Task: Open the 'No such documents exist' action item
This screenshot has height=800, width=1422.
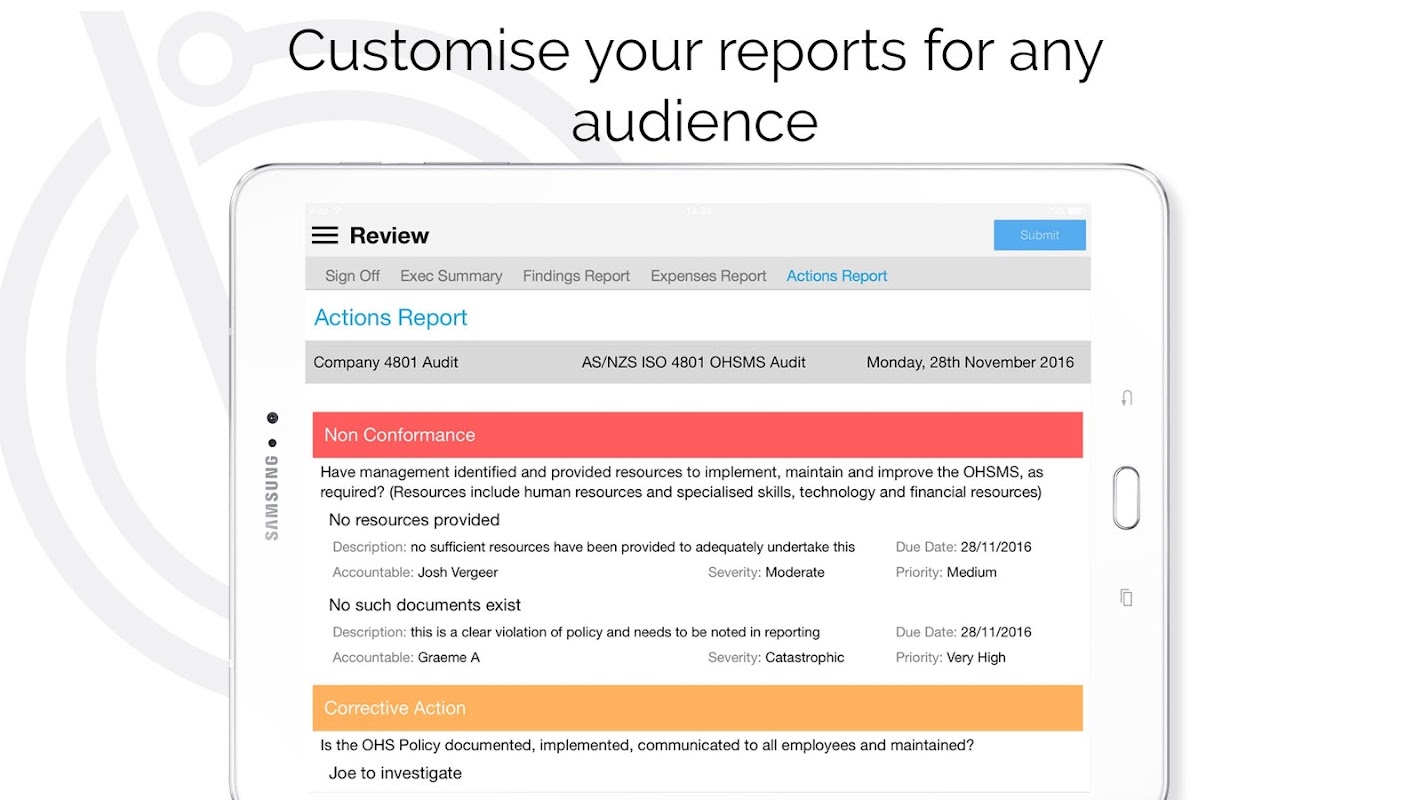Action: [x=425, y=605]
